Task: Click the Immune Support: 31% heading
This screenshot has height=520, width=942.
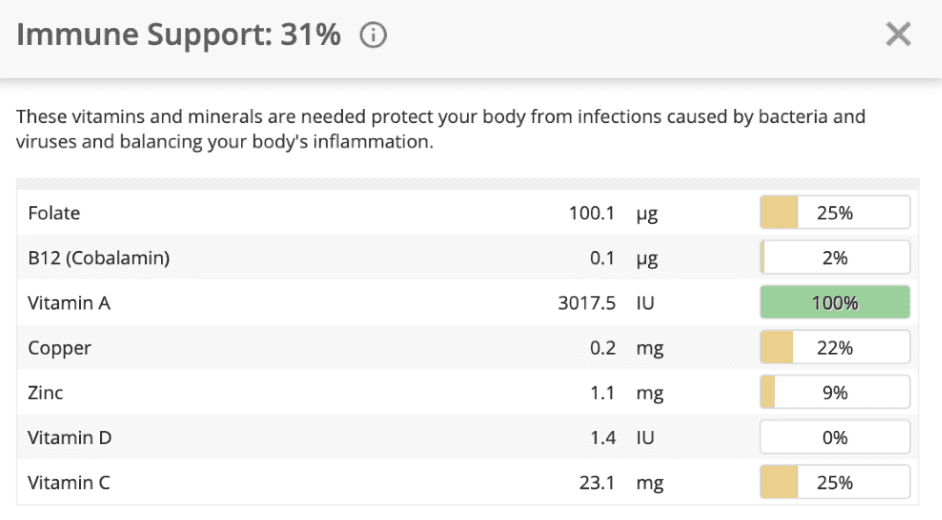Action: click(x=179, y=35)
